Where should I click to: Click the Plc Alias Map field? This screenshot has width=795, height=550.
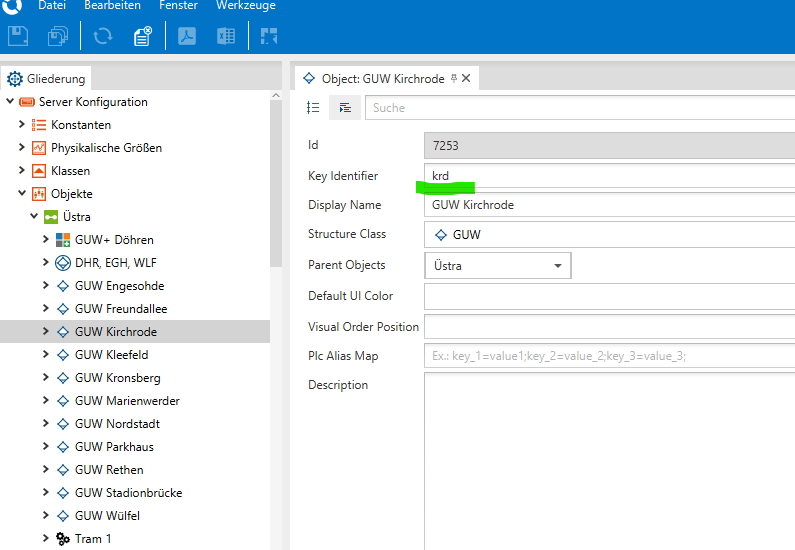click(x=609, y=356)
